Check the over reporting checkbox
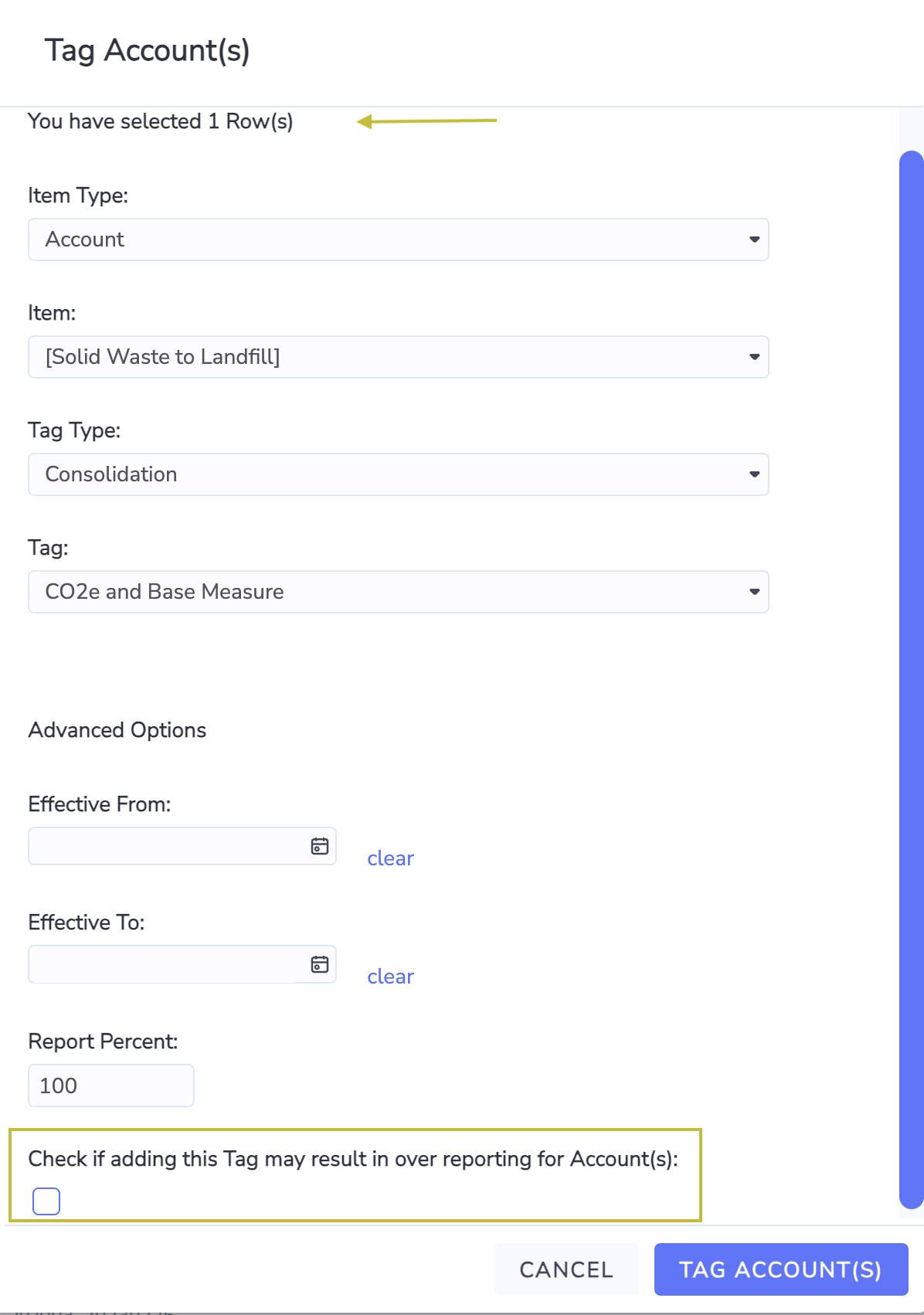The height and width of the screenshot is (1315, 924). (46, 1201)
